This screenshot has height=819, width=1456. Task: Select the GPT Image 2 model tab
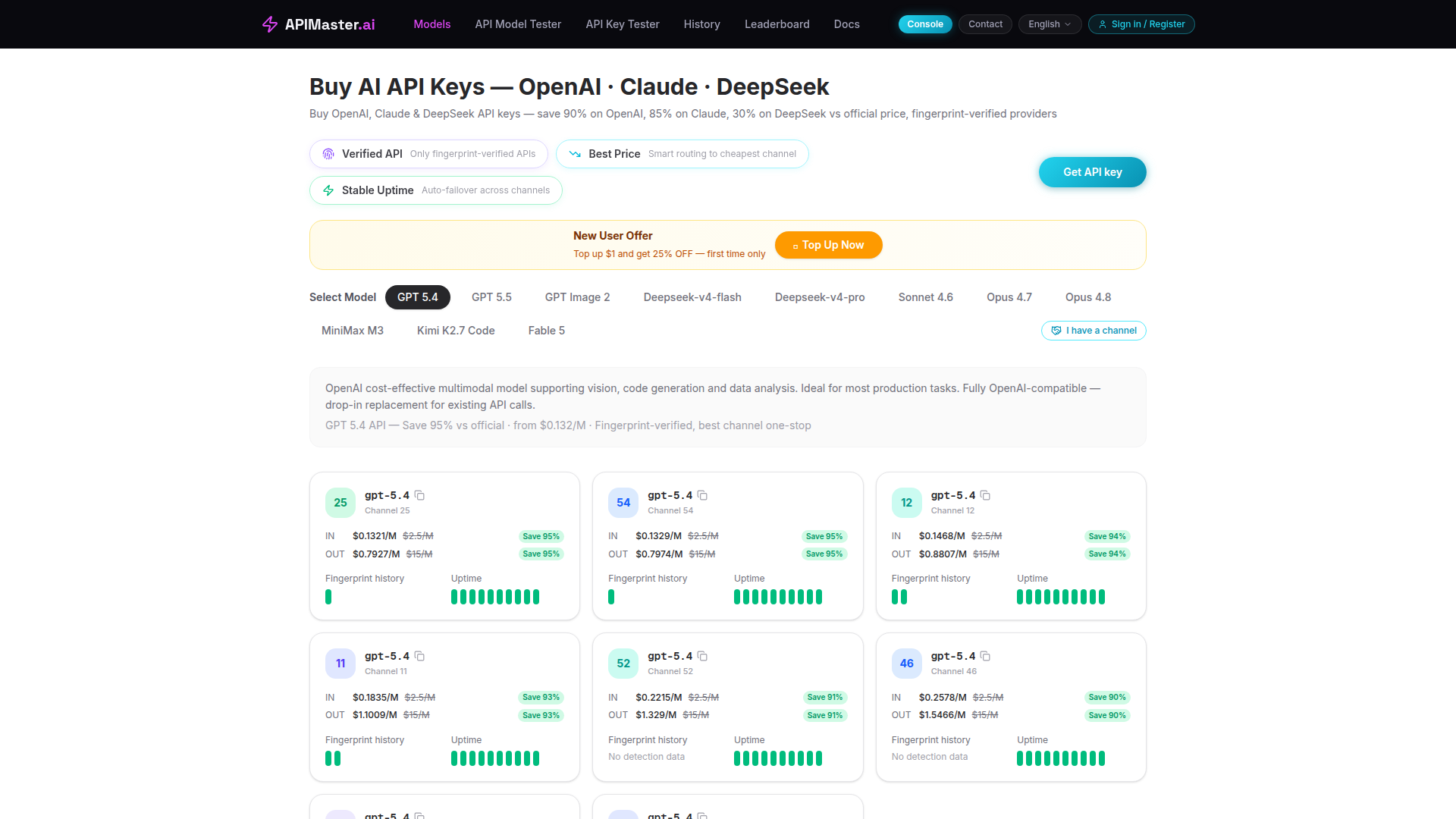coord(578,297)
